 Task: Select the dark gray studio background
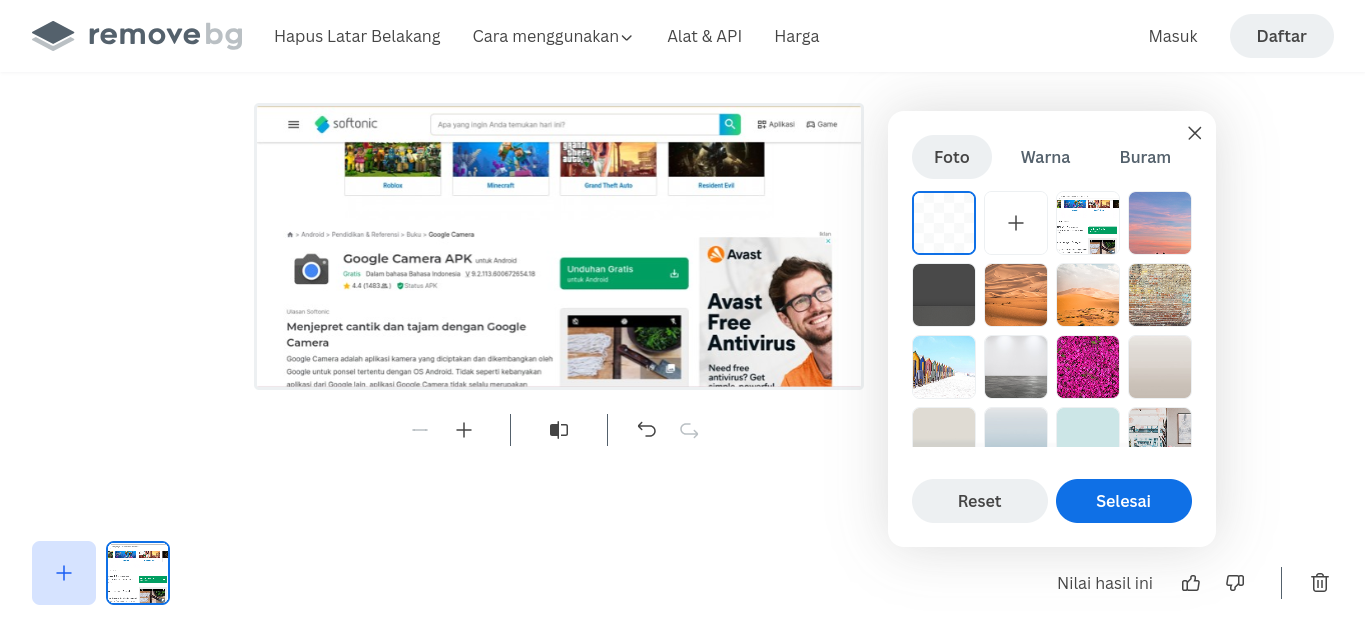[944, 295]
